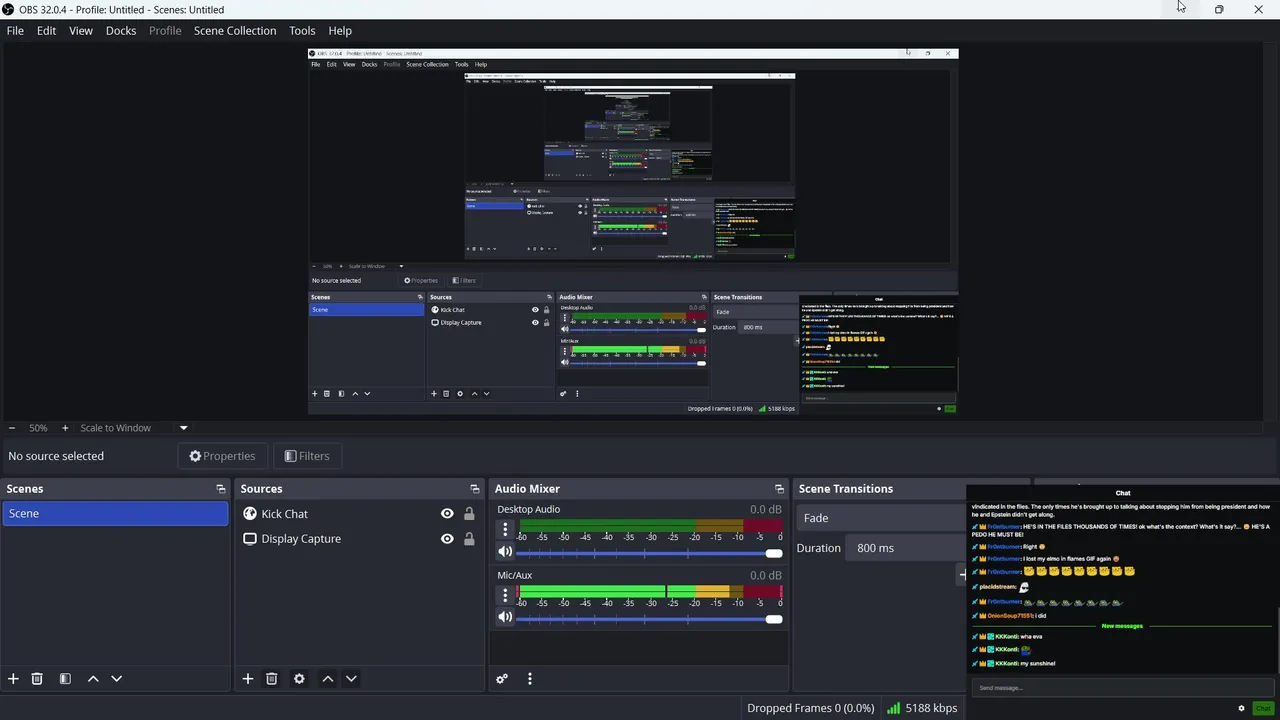
Task: Hide the Display Capture source
Action: tap(447, 538)
